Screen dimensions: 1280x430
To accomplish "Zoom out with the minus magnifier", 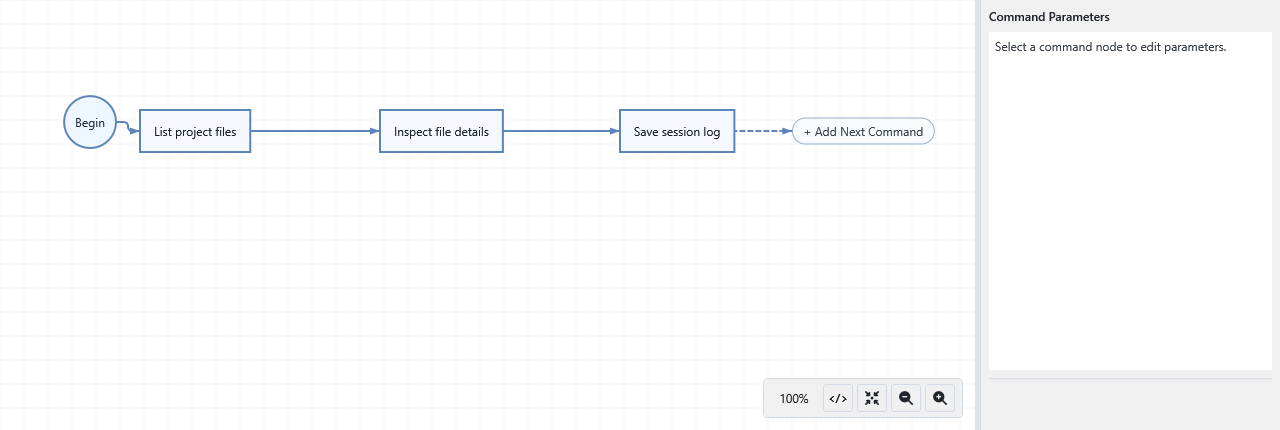I will tap(906, 398).
